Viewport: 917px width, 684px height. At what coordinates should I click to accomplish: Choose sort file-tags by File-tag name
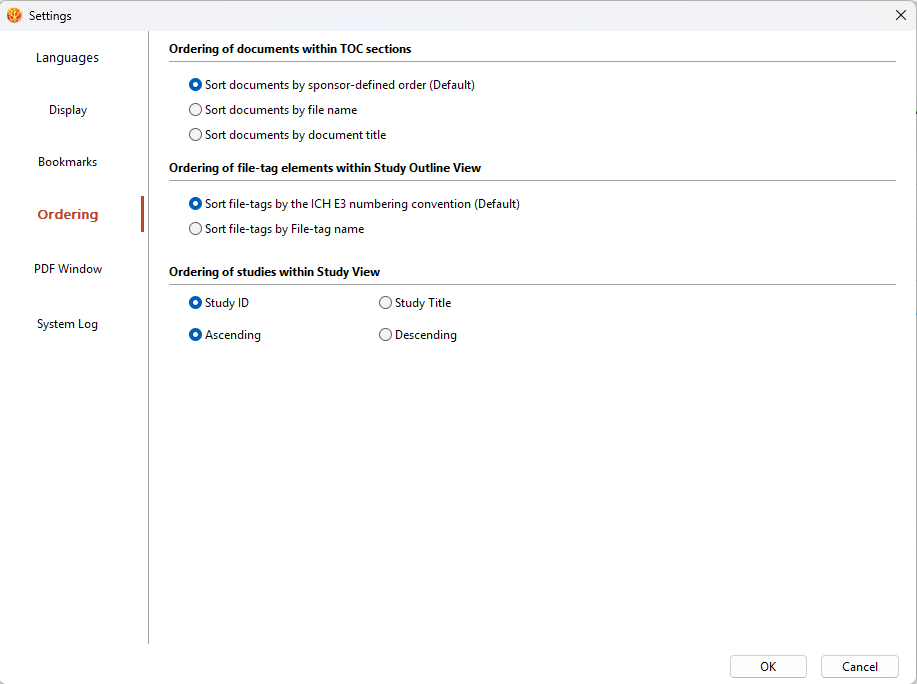(x=277, y=229)
